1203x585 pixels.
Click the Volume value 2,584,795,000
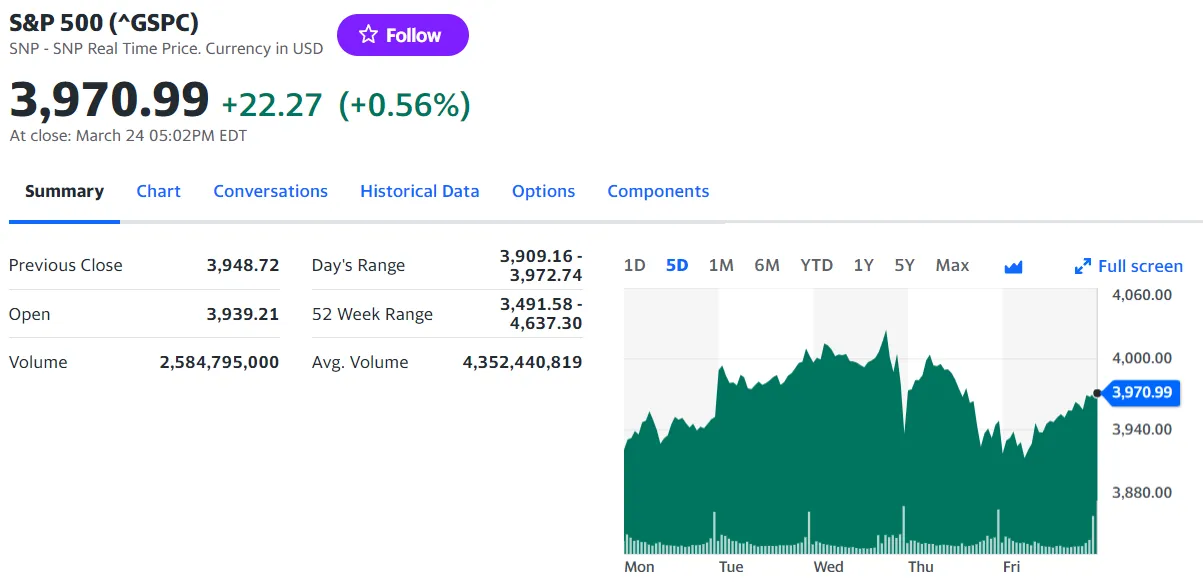[x=219, y=362]
